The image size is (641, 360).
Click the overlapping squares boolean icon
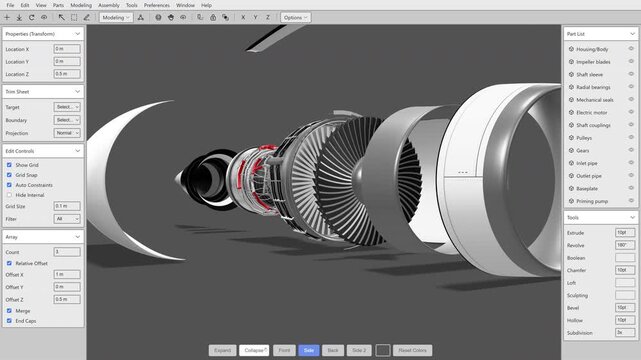tap(225, 18)
